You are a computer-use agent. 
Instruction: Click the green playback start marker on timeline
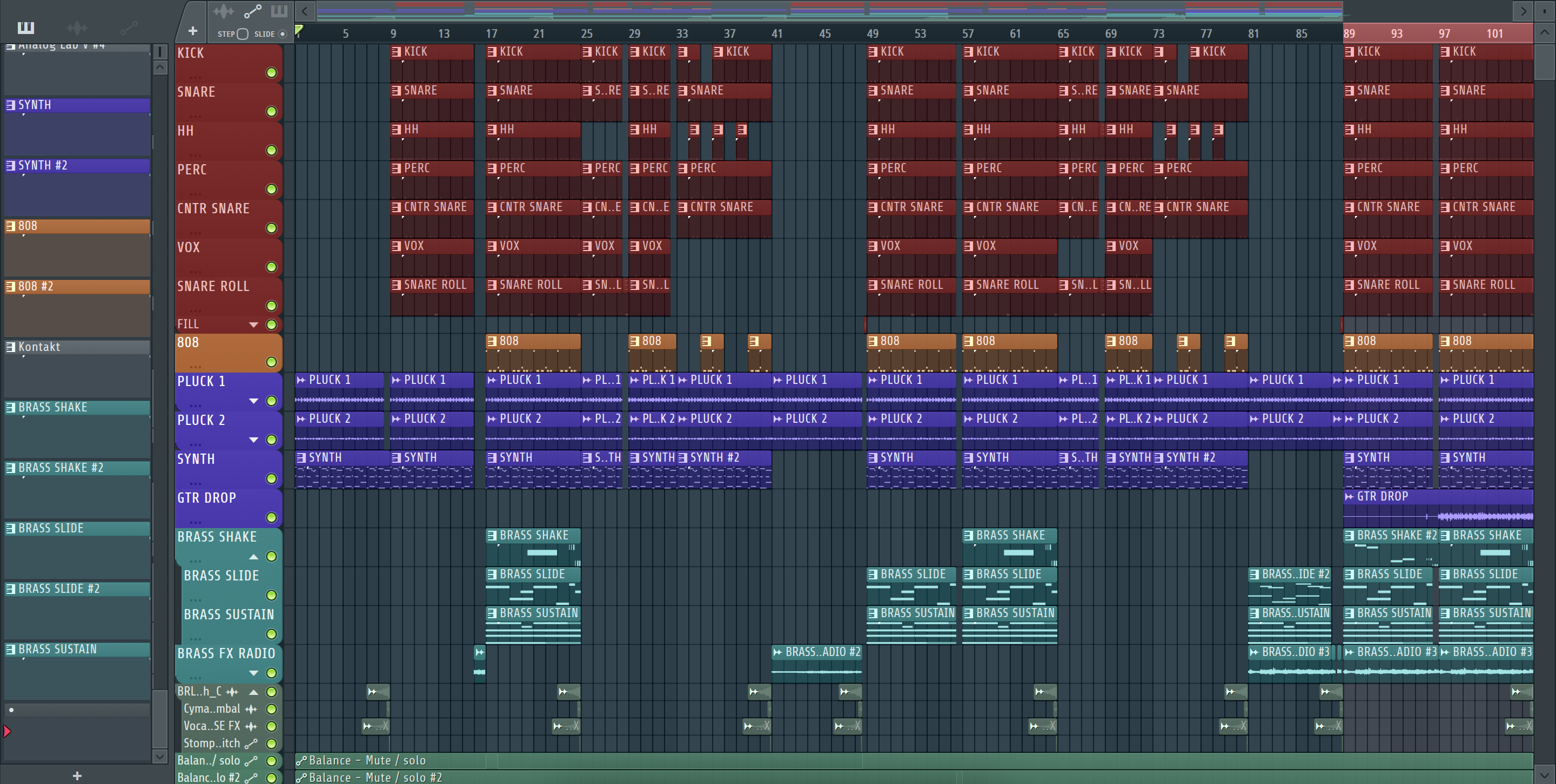[298, 30]
